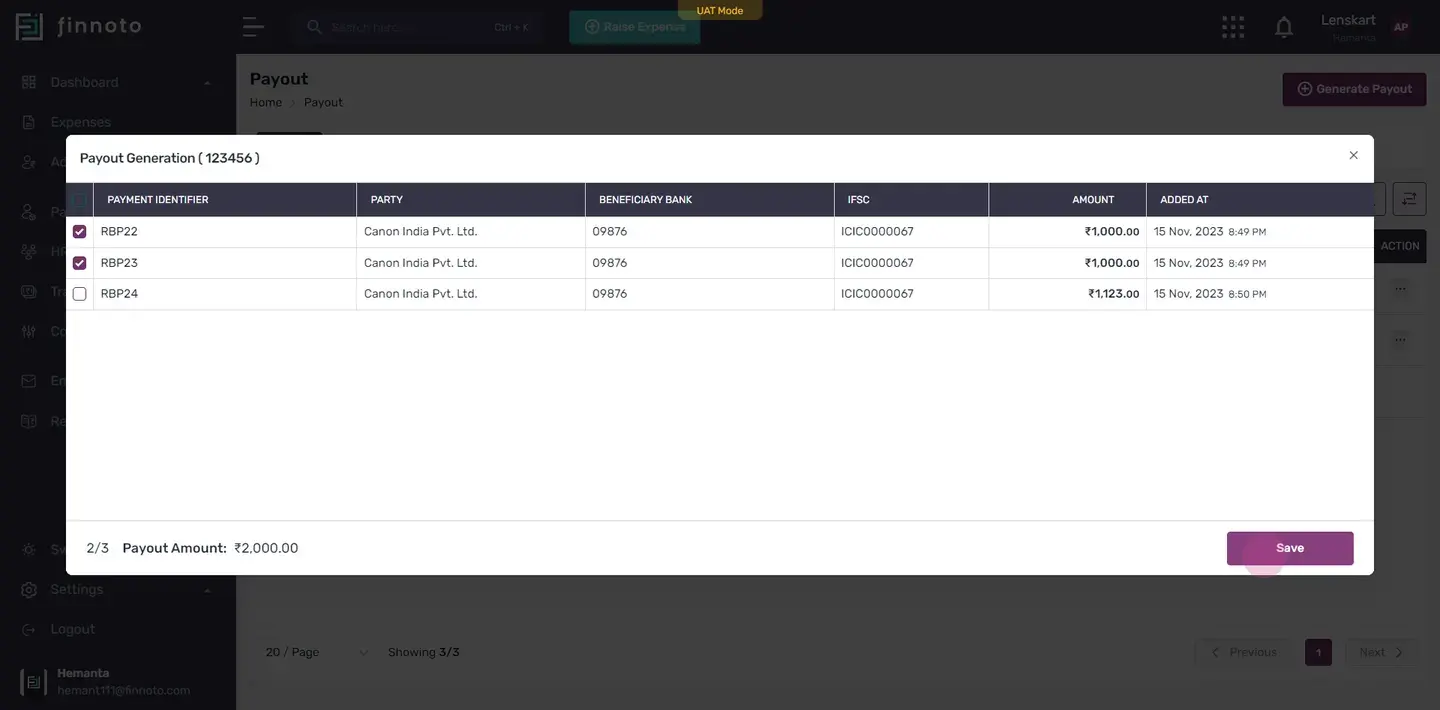Click the ₹2,000.00 payout amount value
The height and width of the screenshot is (710, 1440).
266,548
